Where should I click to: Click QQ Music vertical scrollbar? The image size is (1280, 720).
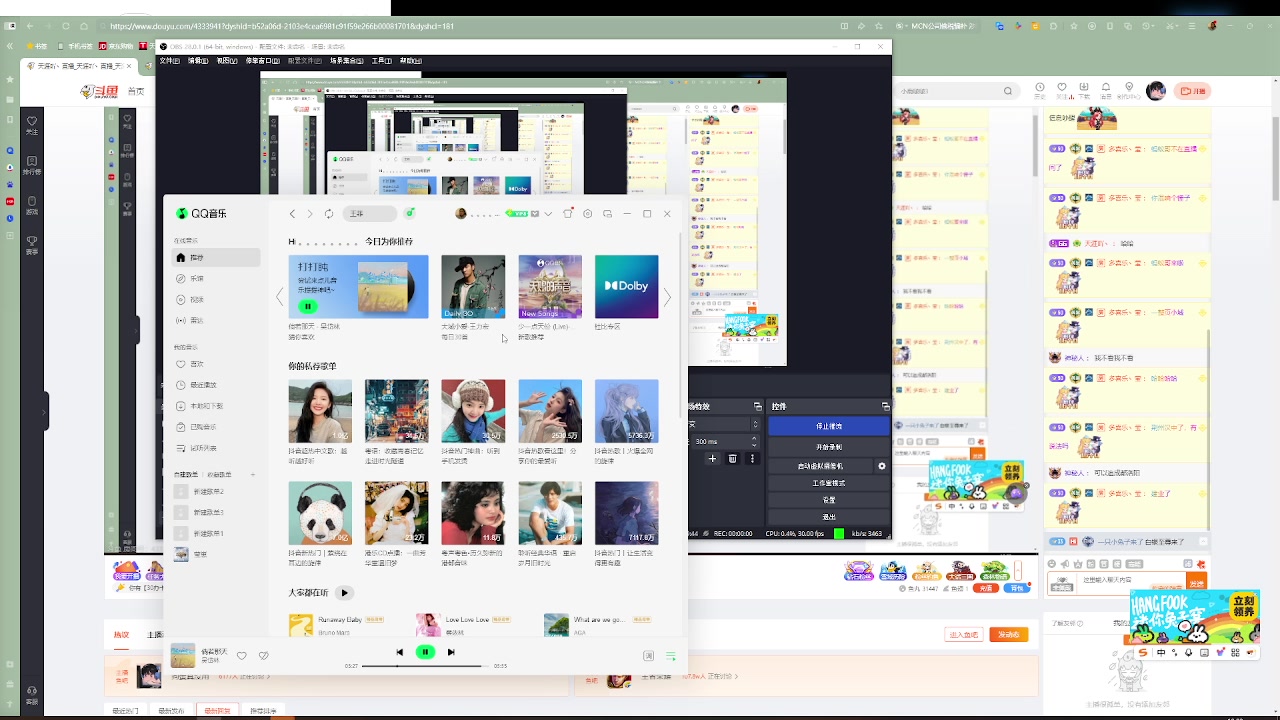pos(682,325)
